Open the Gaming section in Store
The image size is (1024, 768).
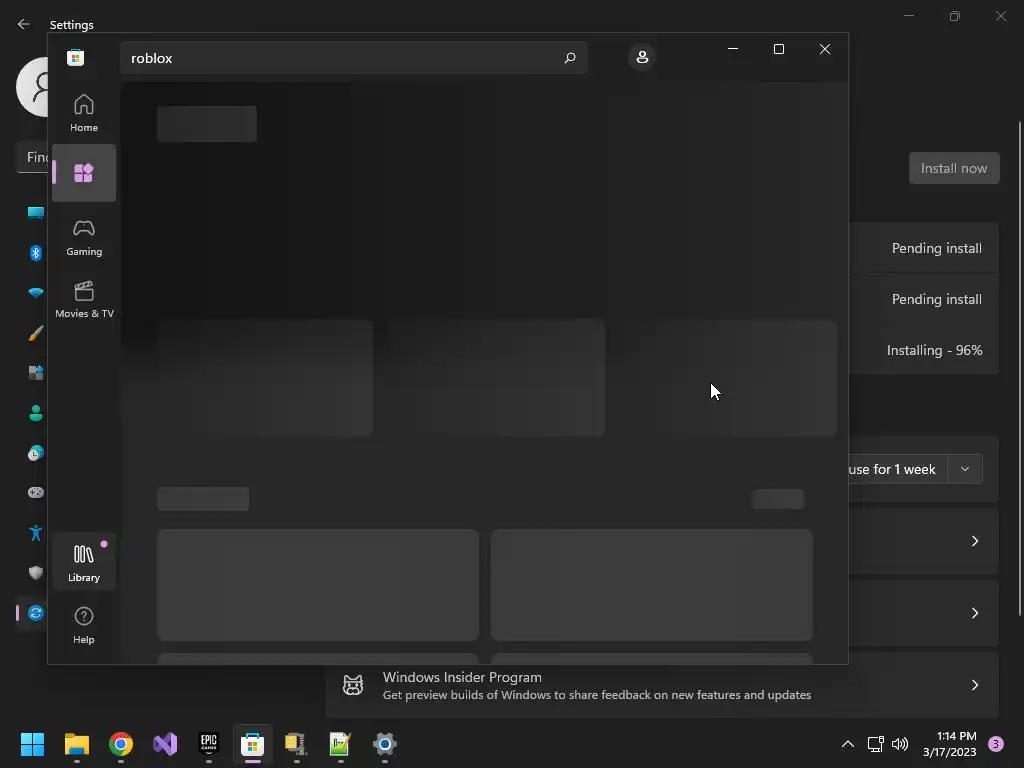coord(84,237)
